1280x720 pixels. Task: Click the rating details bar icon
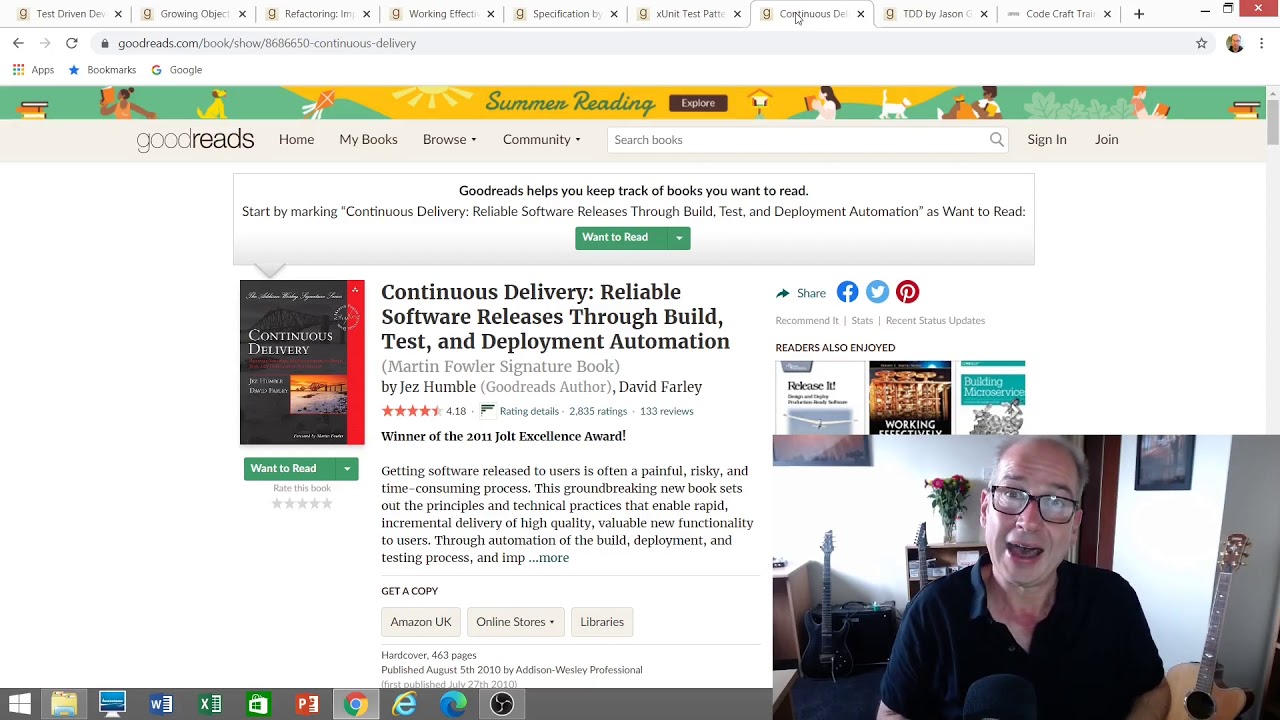[488, 410]
